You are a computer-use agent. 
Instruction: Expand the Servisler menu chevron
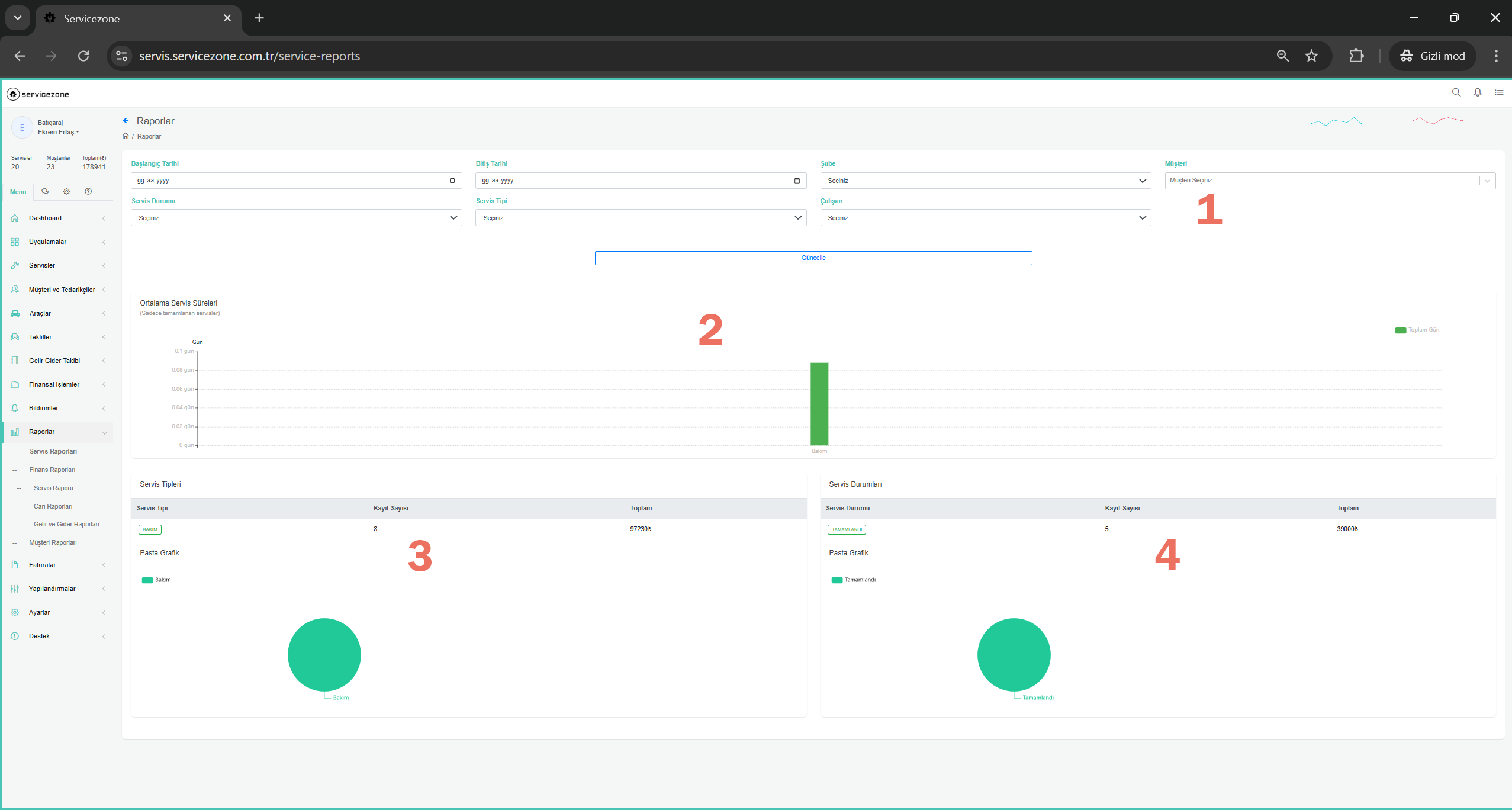point(104,266)
